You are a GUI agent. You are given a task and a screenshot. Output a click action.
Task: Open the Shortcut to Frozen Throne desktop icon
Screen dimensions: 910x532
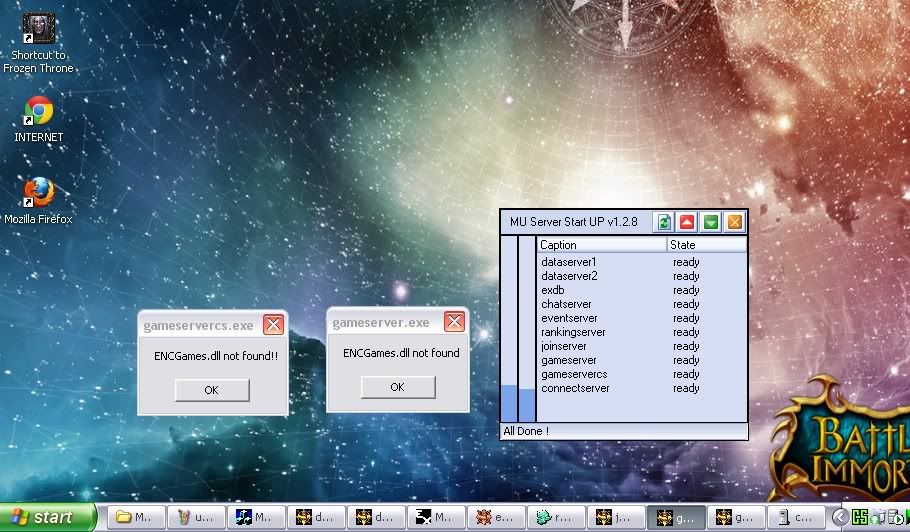39,30
